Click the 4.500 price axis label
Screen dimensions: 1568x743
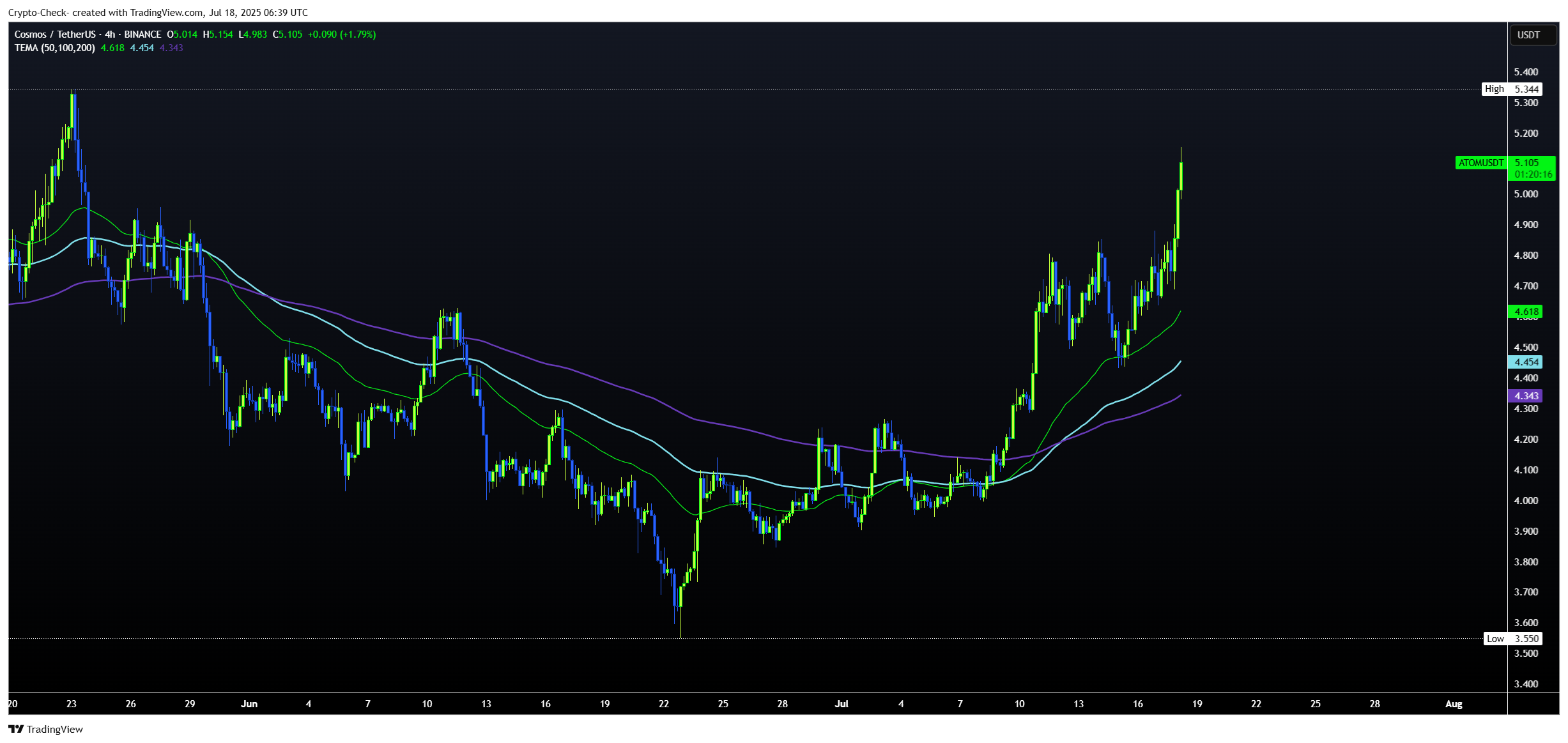pos(1526,347)
